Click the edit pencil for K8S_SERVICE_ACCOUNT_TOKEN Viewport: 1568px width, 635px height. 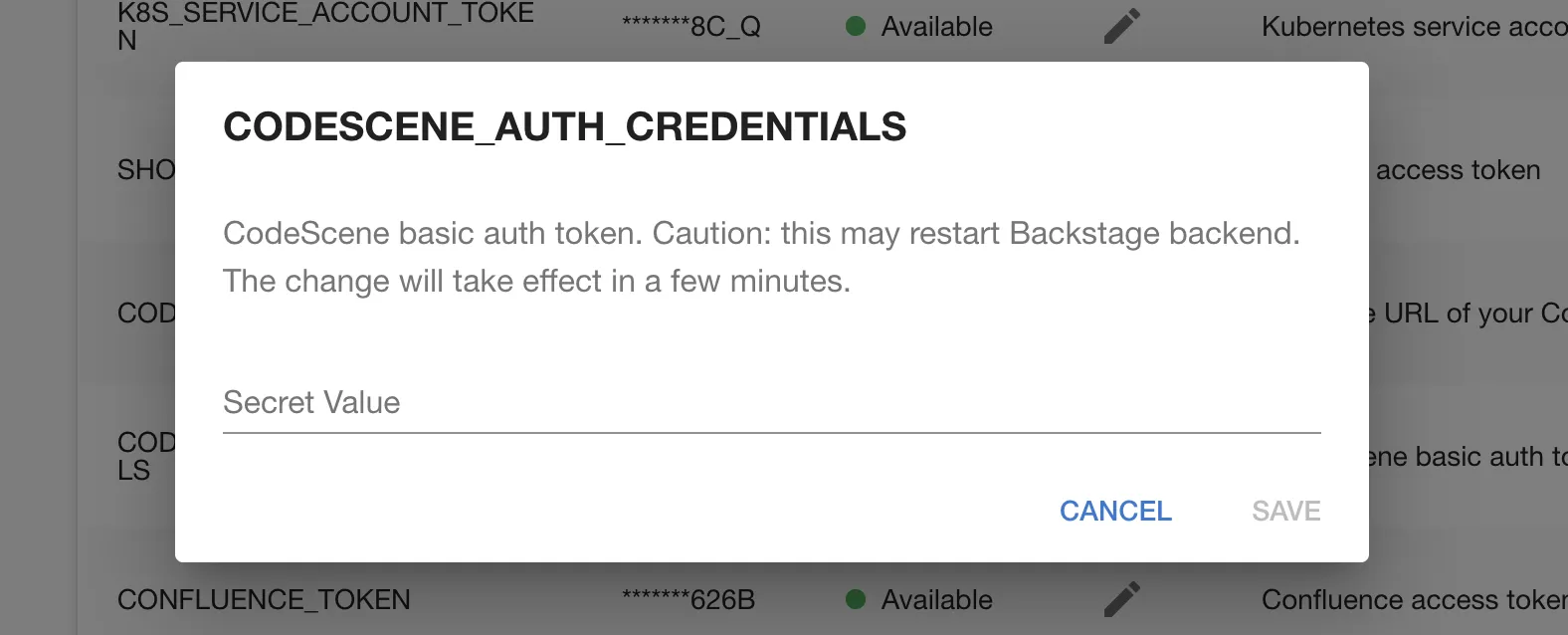click(1122, 27)
